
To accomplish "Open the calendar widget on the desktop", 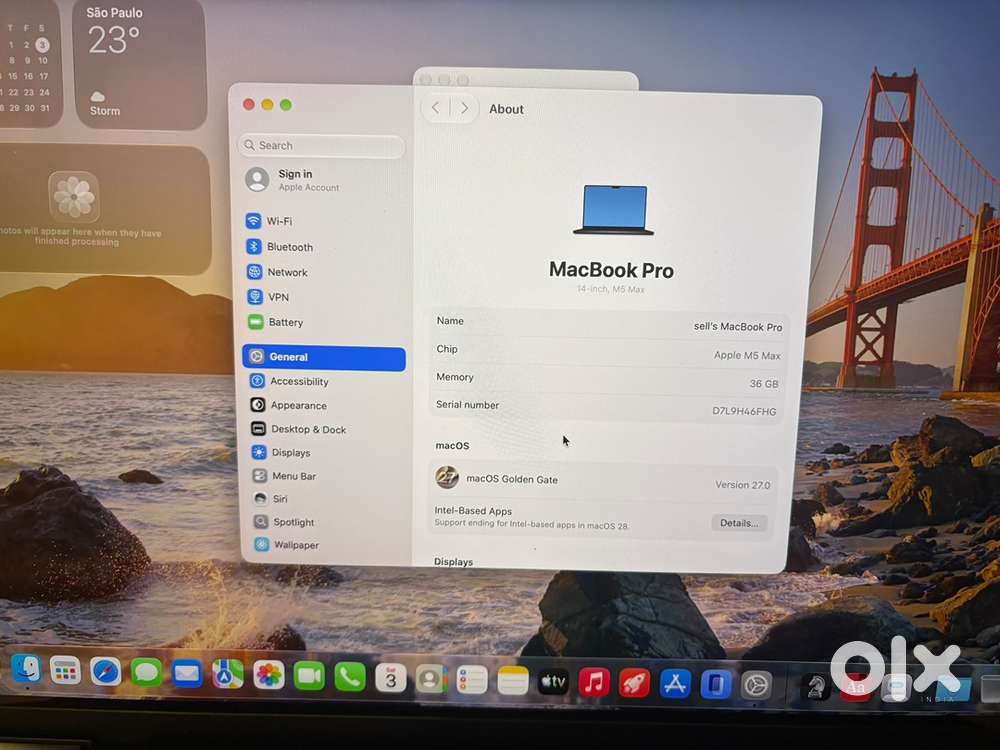I will [29, 64].
